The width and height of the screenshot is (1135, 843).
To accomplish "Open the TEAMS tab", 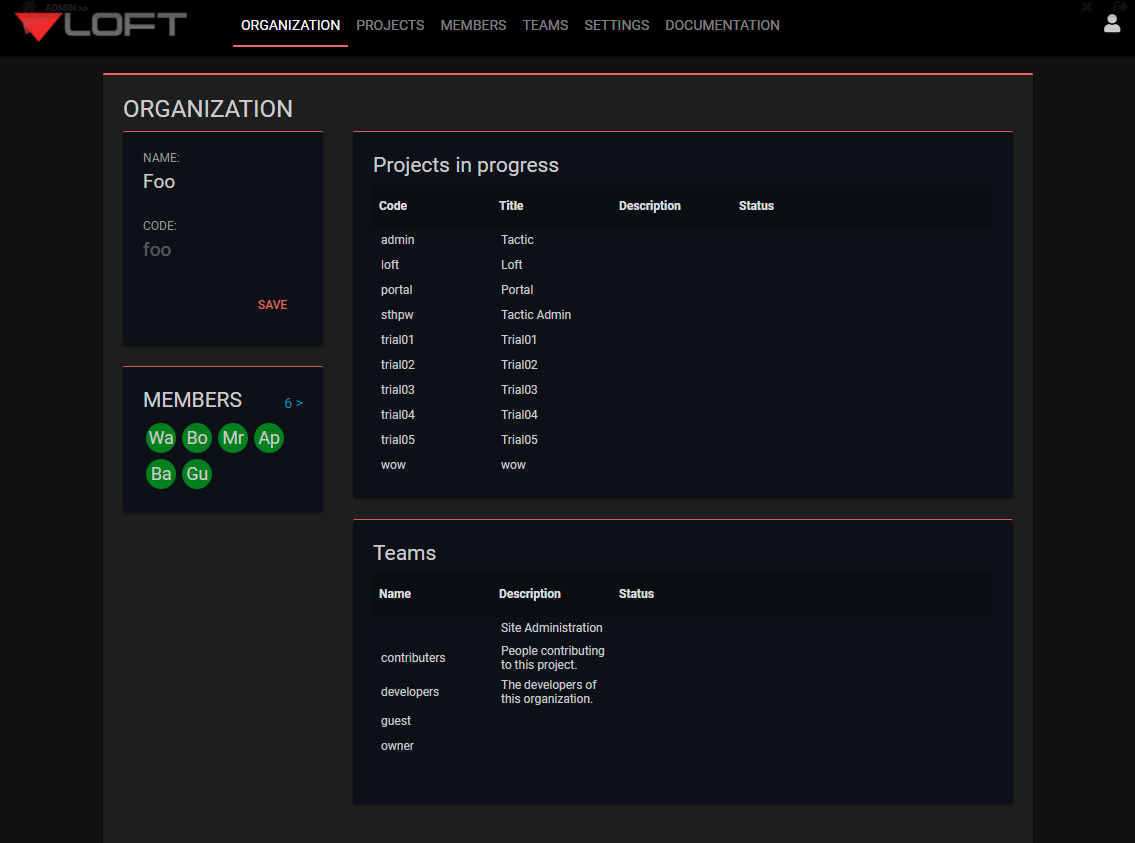I will [x=545, y=25].
